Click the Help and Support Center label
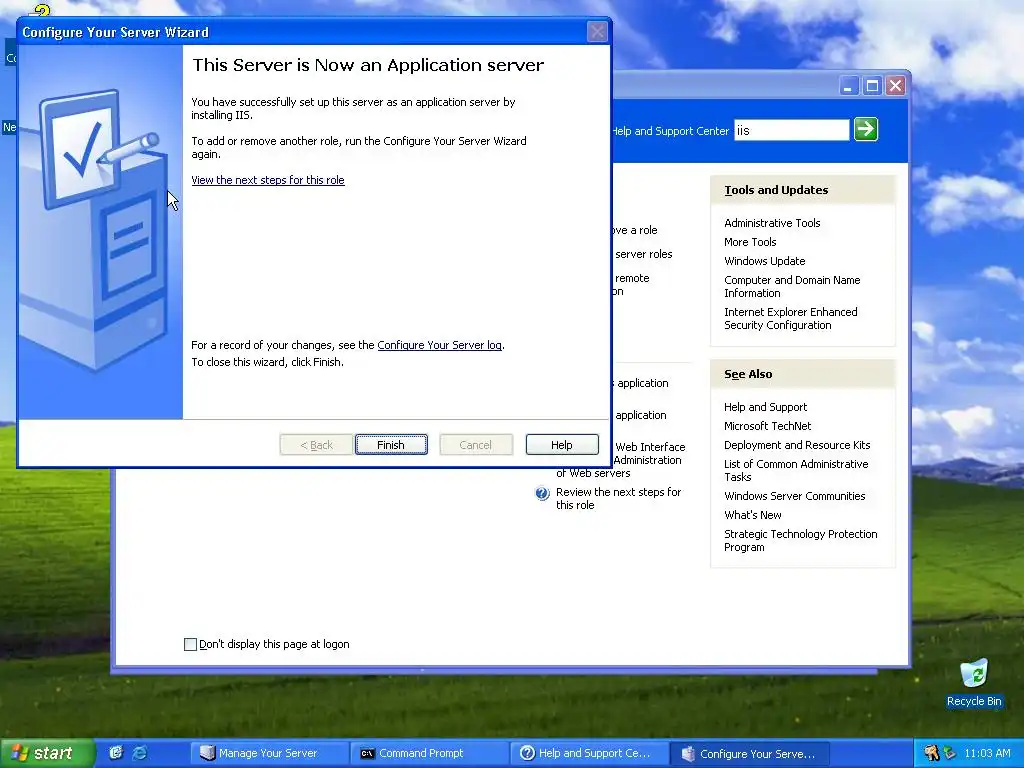 coord(671,131)
